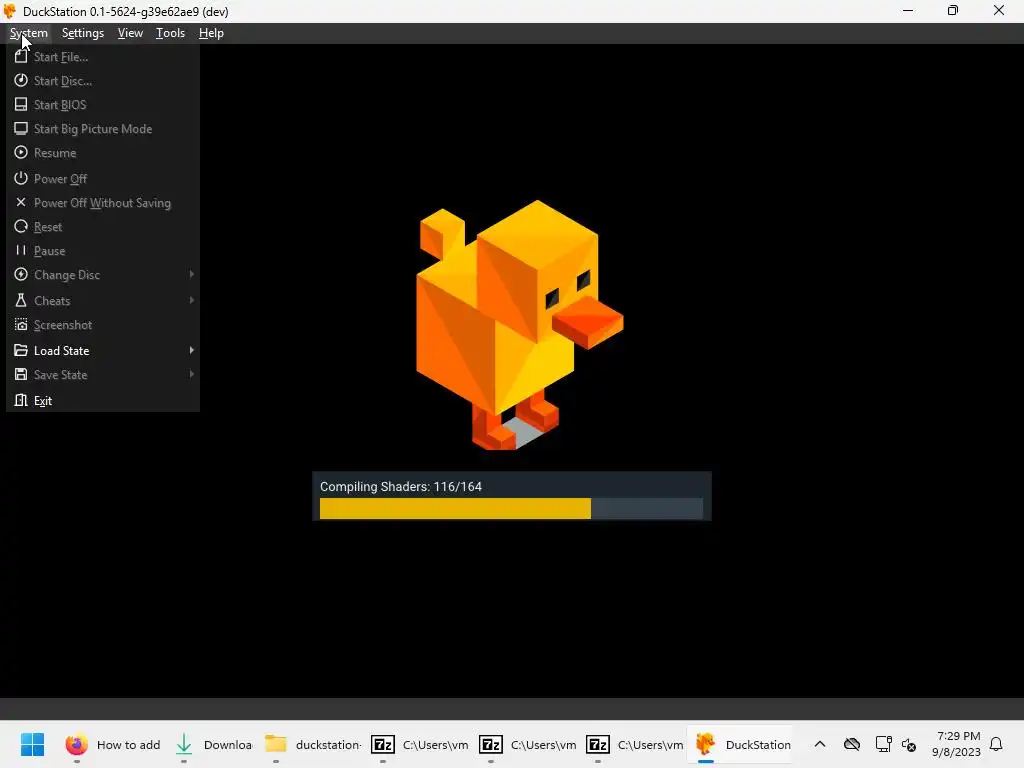This screenshot has width=1024, height=768.
Task: Open the System menu
Action: tap(29, 33)
